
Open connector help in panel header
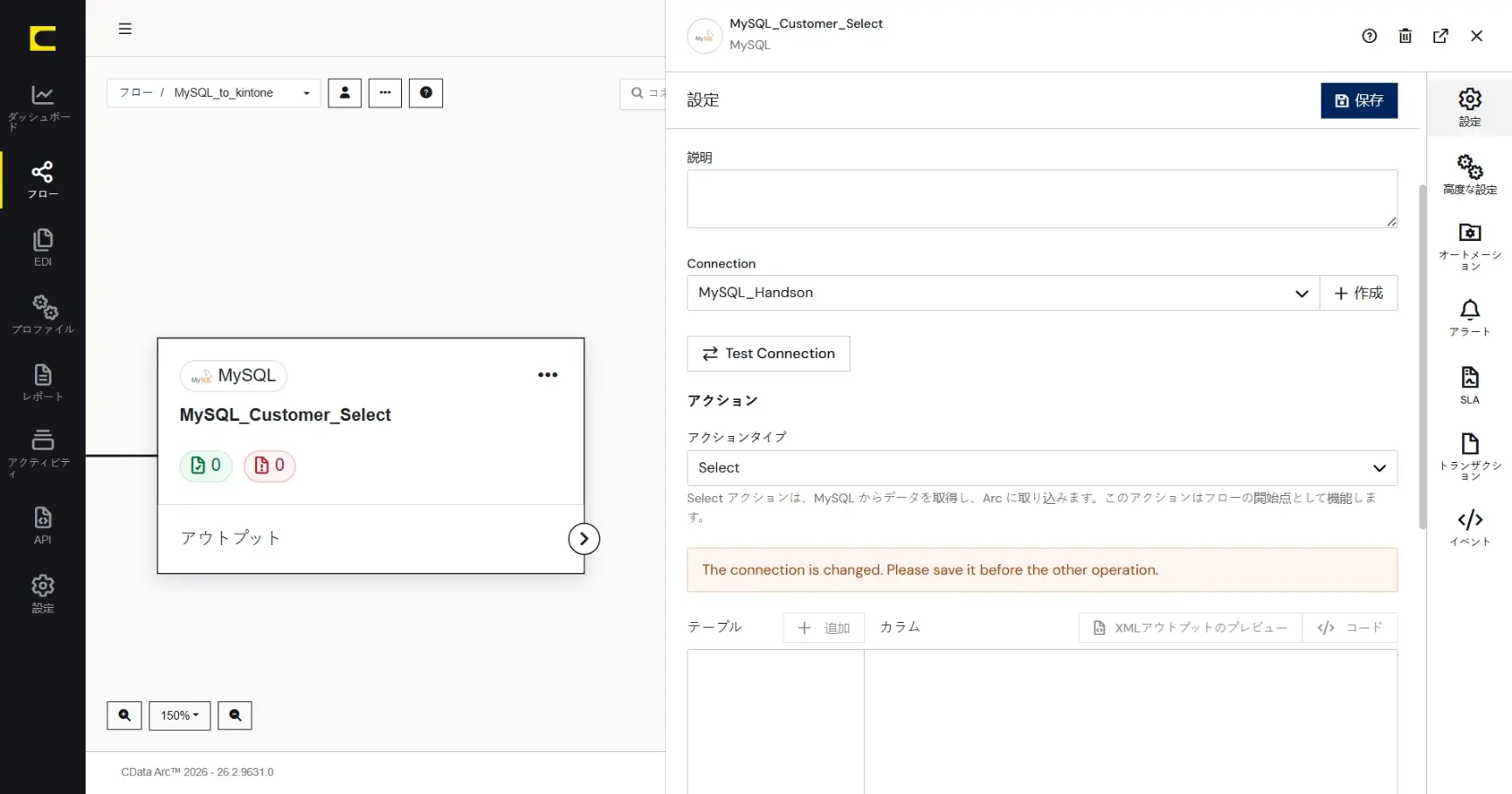(1370, 36)
